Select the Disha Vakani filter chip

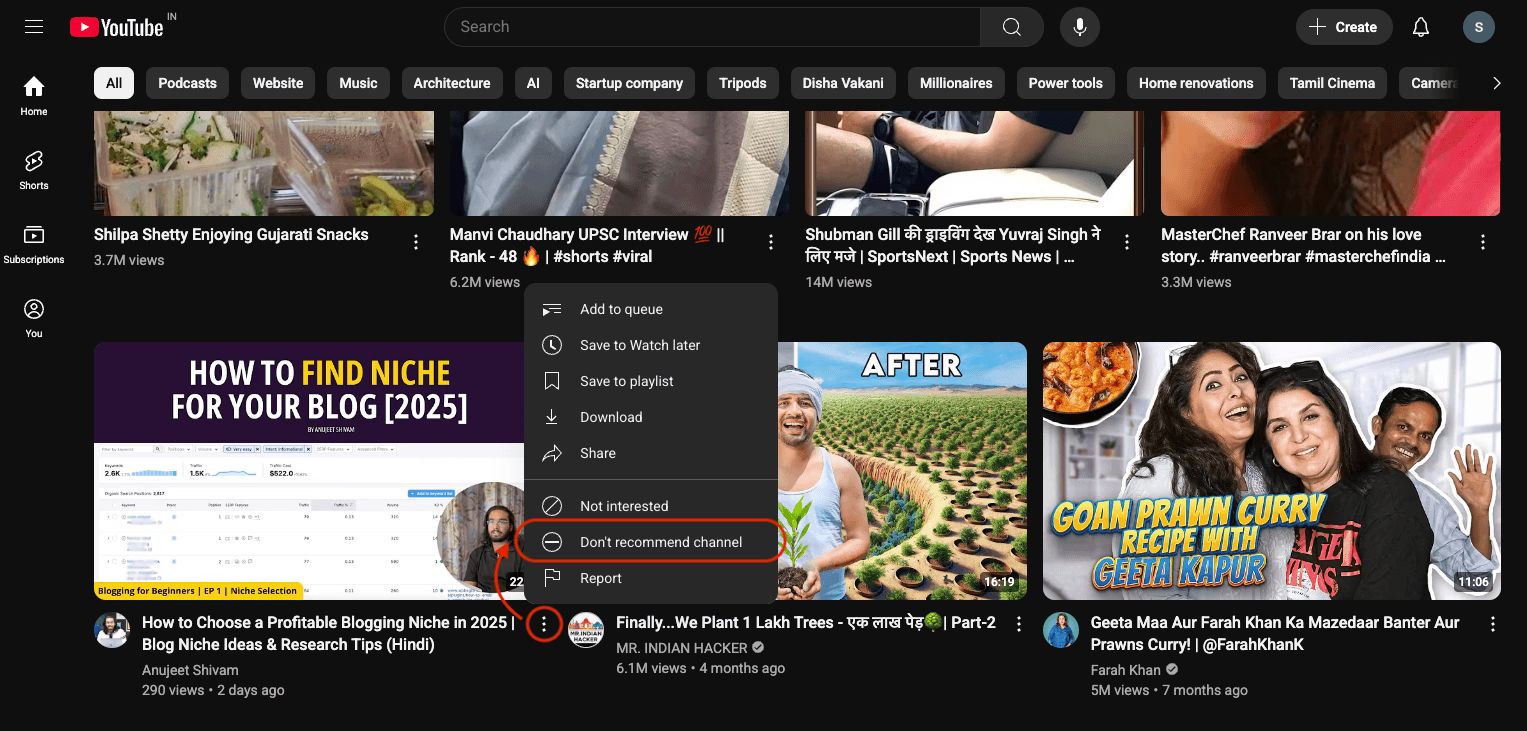[x=843, y=83]
